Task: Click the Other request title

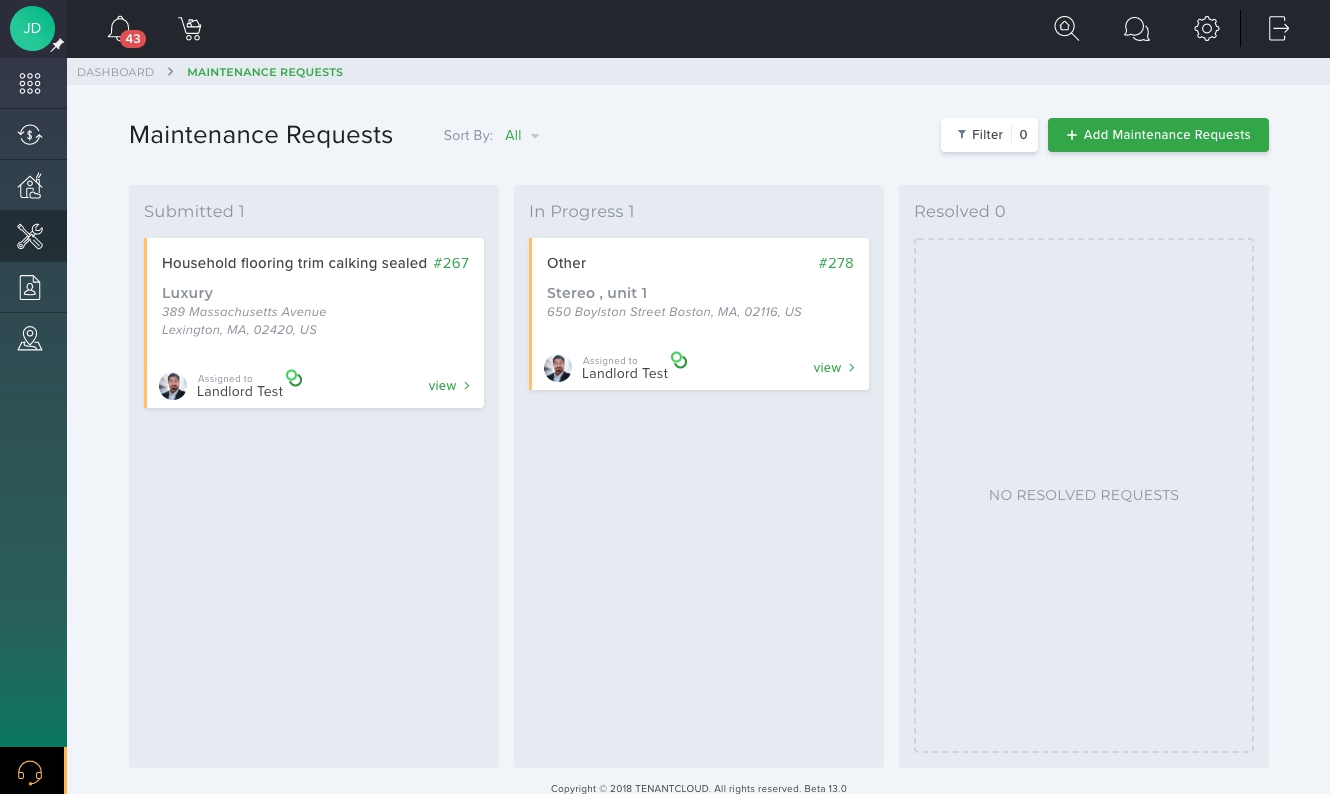Action: click(x=566, y=263)
